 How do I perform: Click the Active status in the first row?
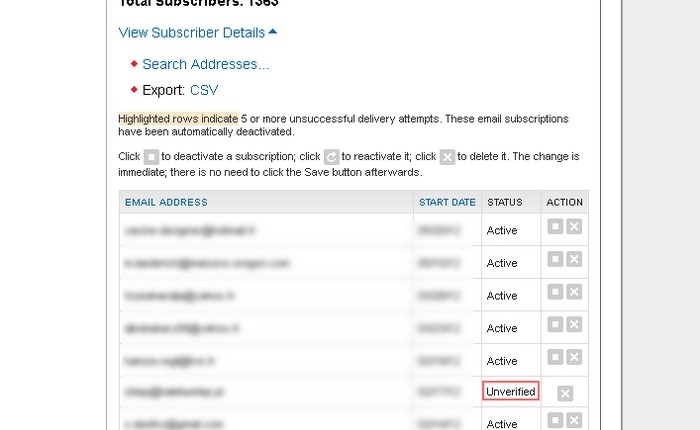502,230
